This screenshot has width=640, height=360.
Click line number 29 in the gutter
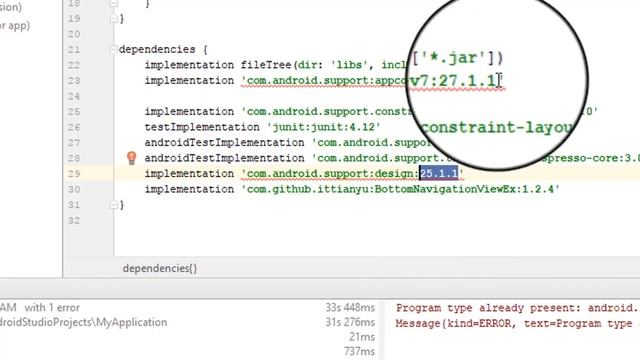[x=74, y=173]
